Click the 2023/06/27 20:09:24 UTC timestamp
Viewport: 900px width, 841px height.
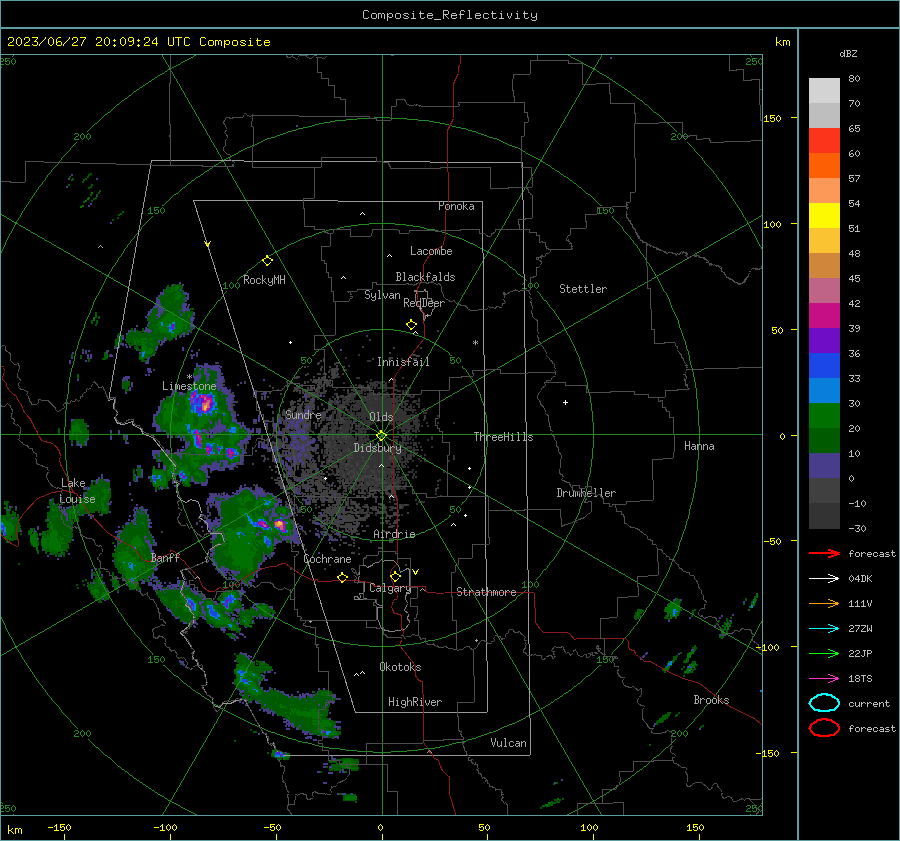[138, 42]
